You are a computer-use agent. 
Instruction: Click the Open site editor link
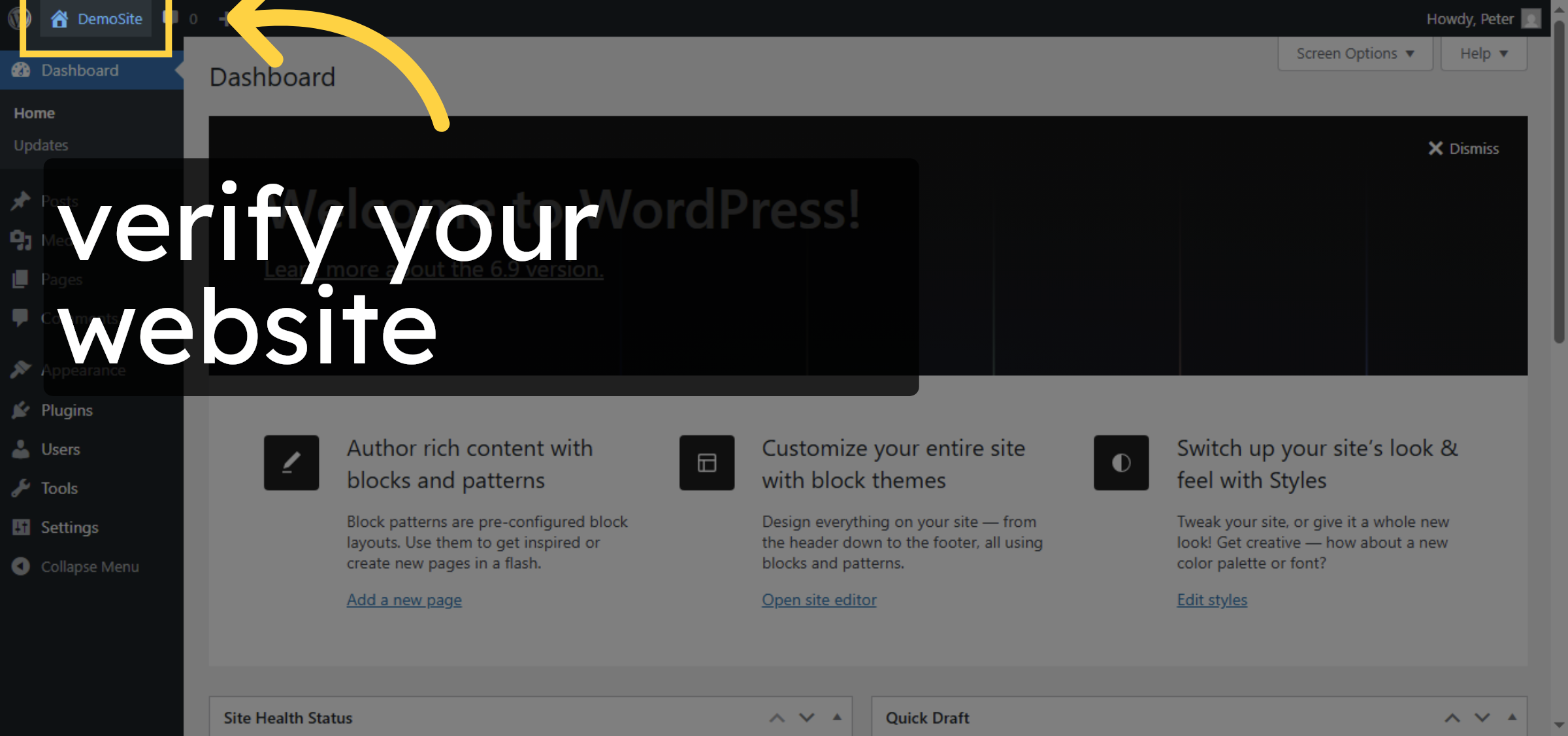819,599
